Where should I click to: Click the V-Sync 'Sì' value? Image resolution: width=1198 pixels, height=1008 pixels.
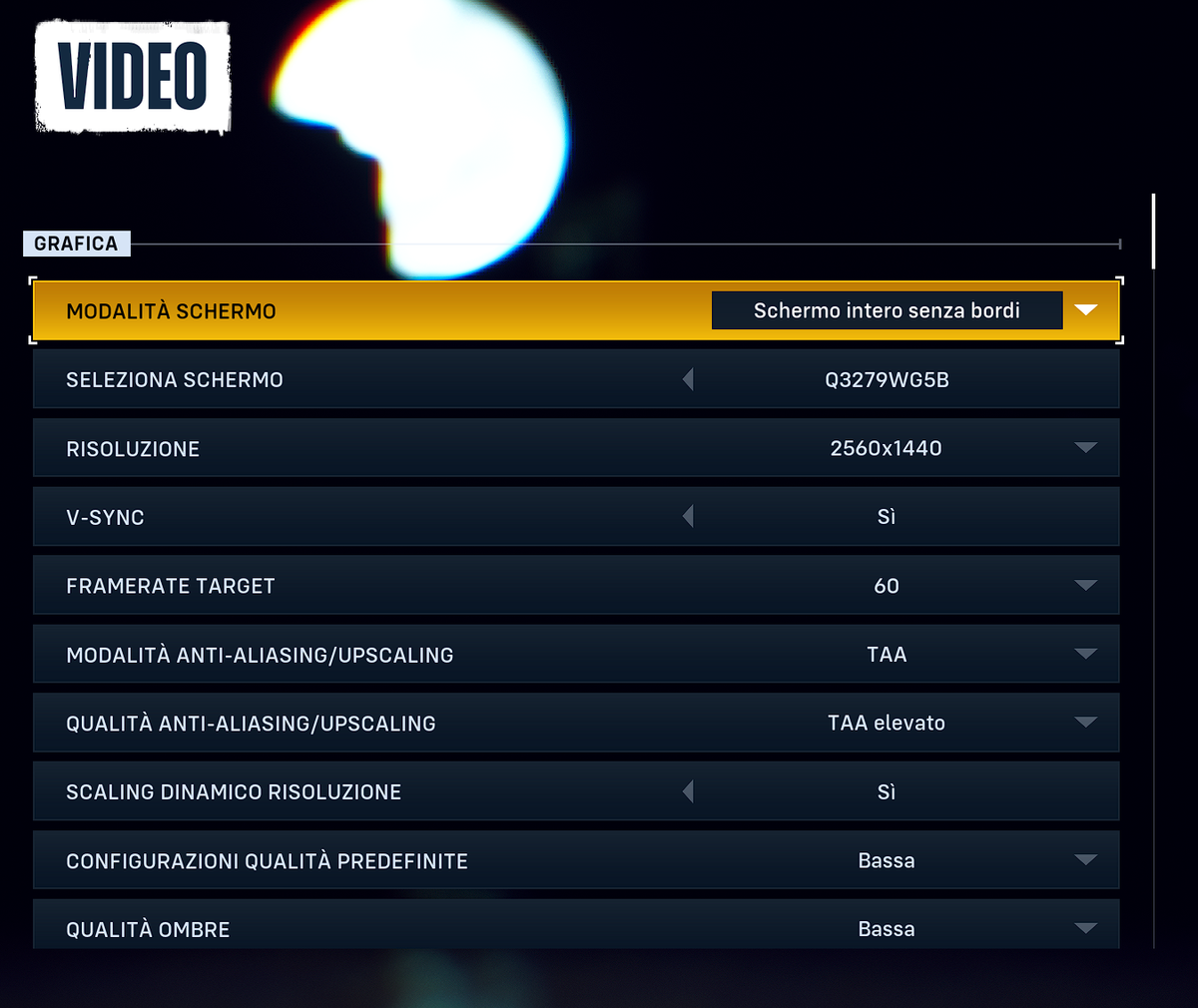887,517
